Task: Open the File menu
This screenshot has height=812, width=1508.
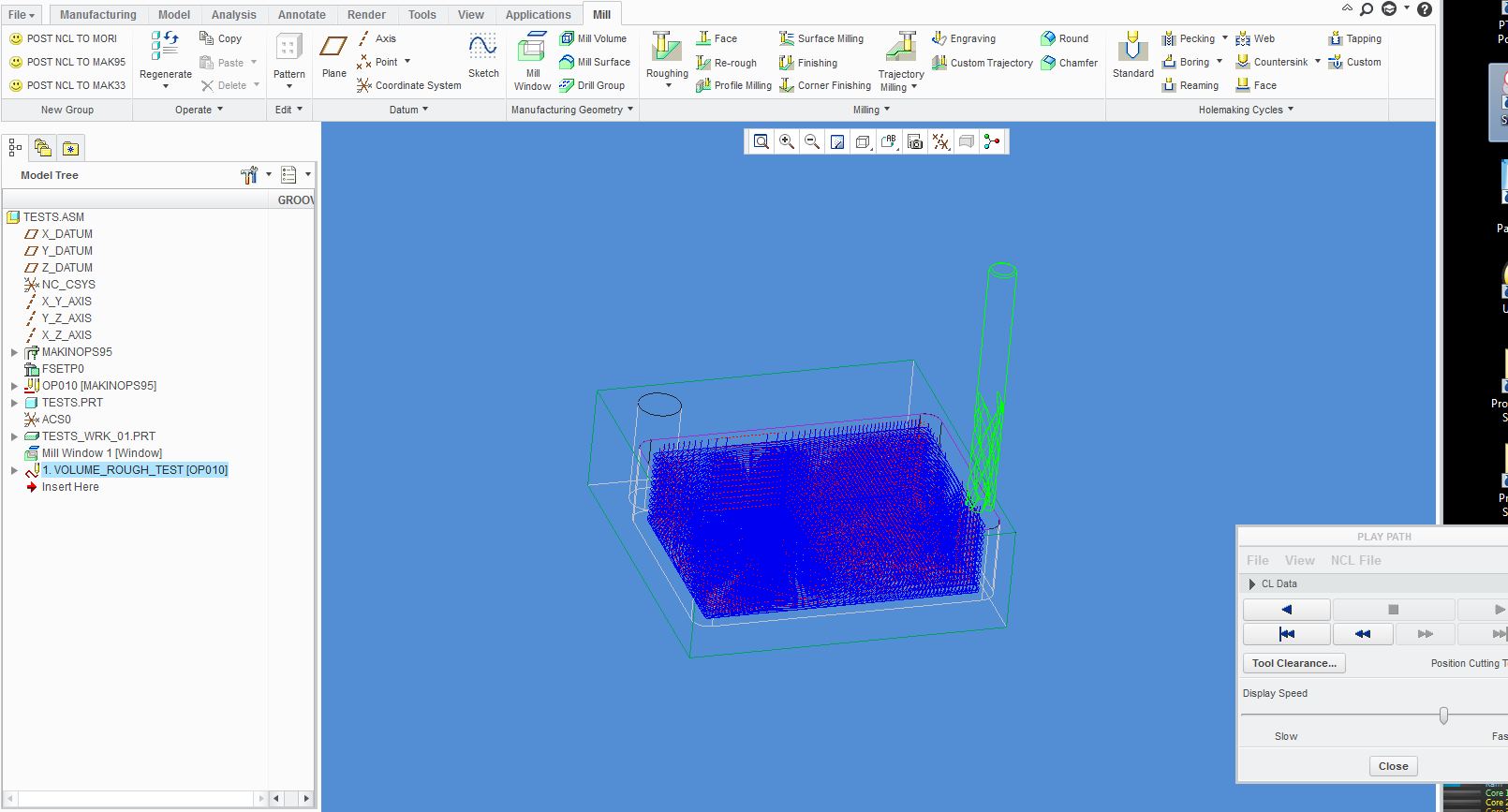Action: (21, 14)
